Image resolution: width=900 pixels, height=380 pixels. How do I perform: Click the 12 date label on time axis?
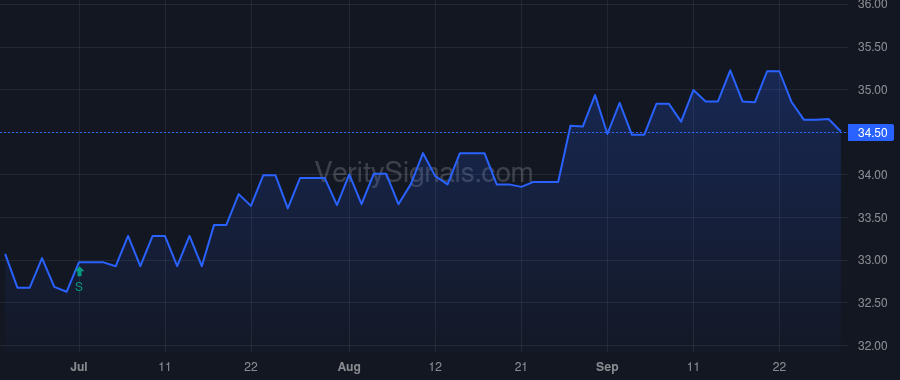pyautogui.click(x=435, y=367)
